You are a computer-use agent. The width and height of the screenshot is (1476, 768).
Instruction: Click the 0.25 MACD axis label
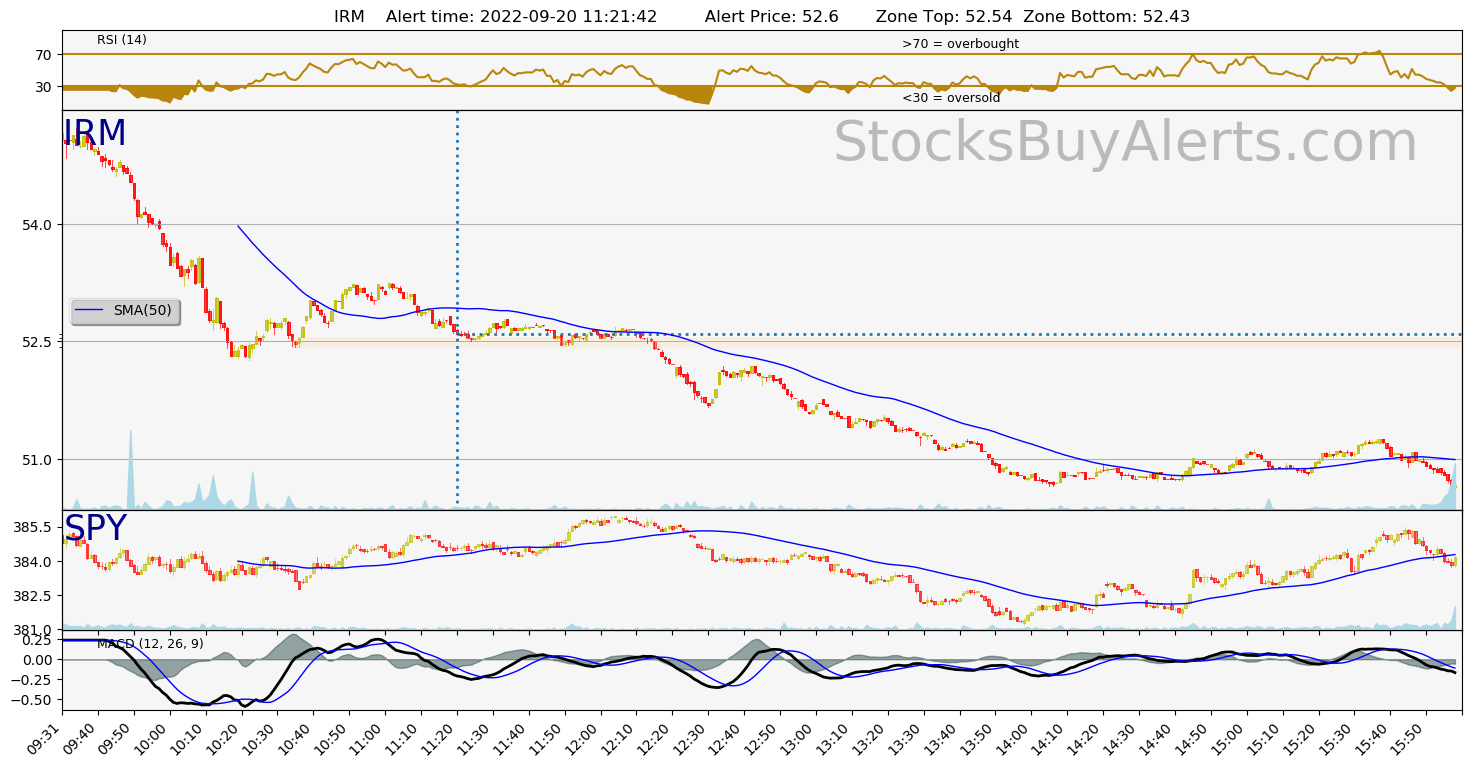click(x=38, y=640)
